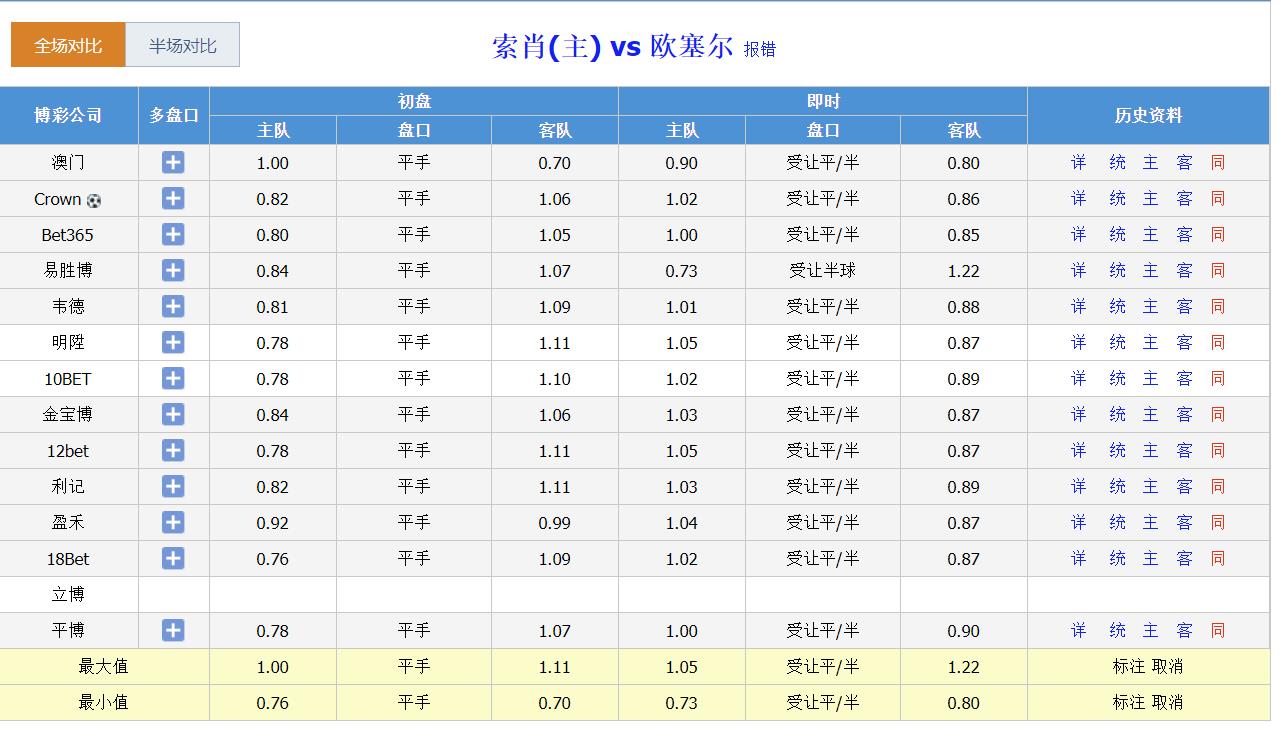Click 标注 取消 in the 最小值 row
1283x739 pixels.
[1148, 703]
